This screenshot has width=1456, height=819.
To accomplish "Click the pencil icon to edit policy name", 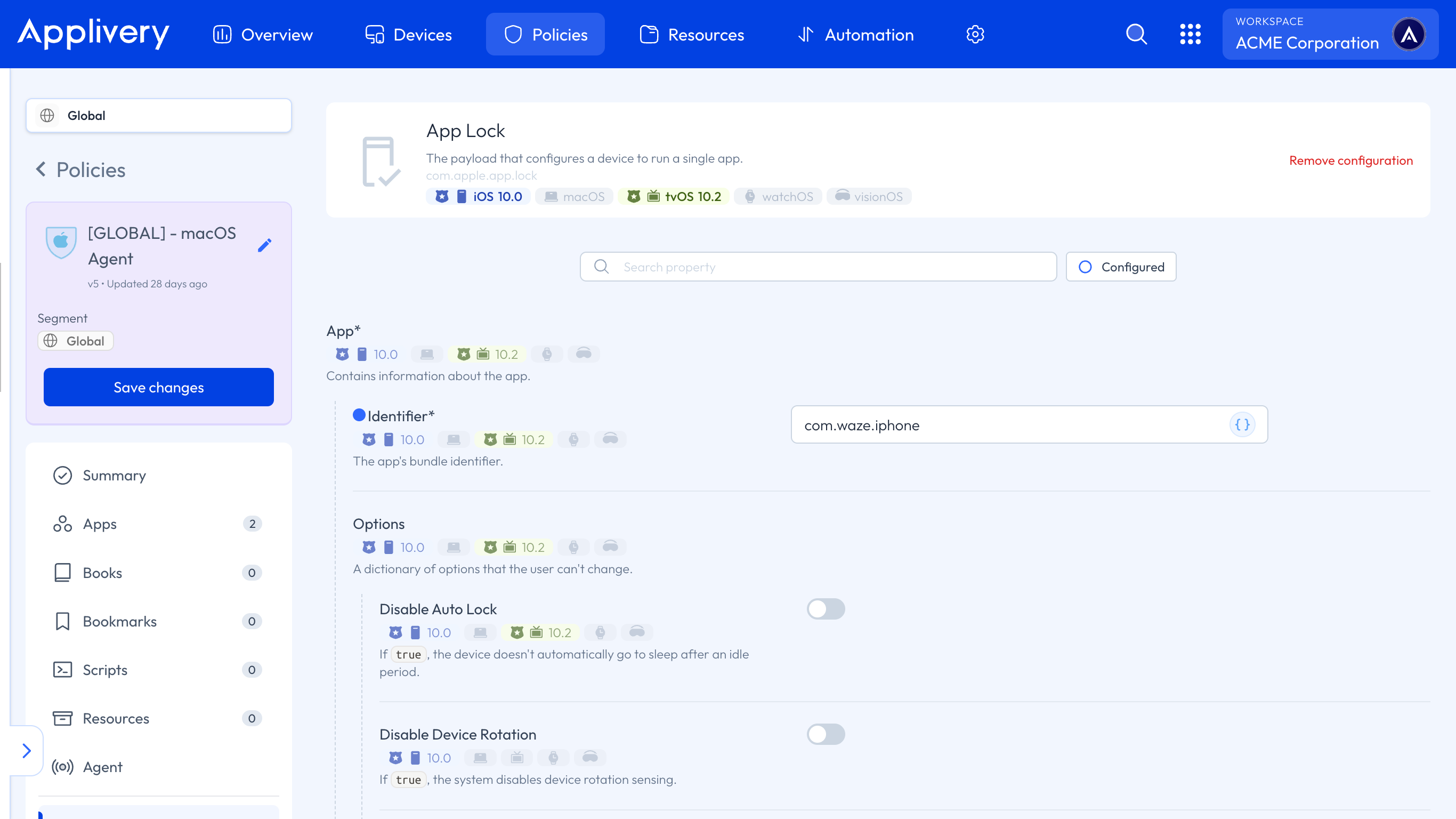I will pyautogui.click(x=264, y=245).
